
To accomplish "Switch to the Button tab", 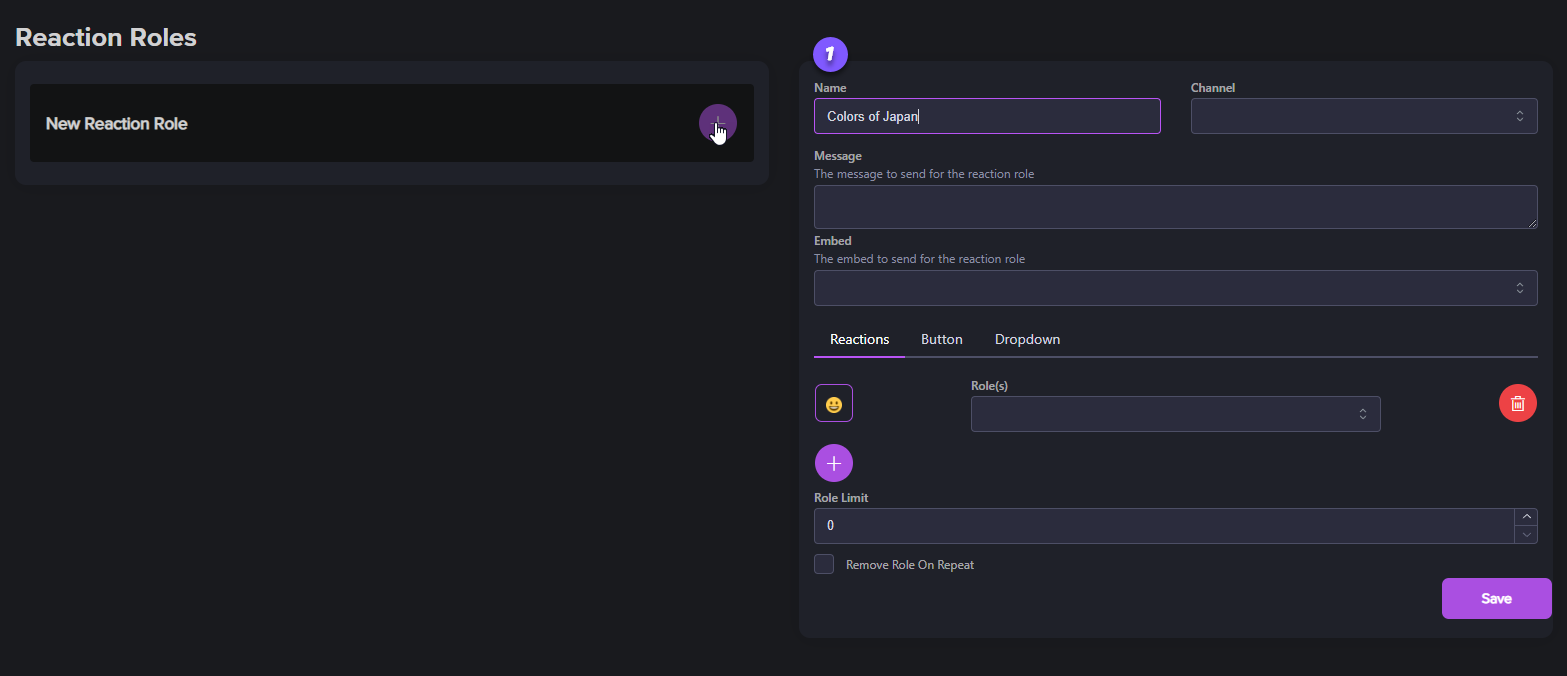I will pyautogui.click(x=941, y=339).
